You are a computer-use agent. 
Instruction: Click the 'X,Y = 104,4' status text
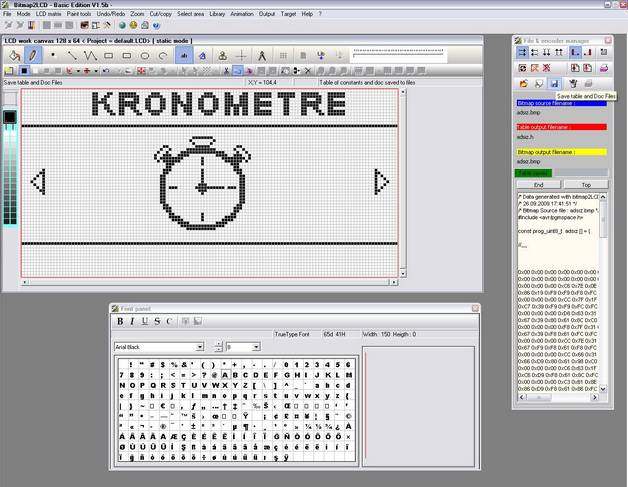pyautogui.click(x=262, y=83)
